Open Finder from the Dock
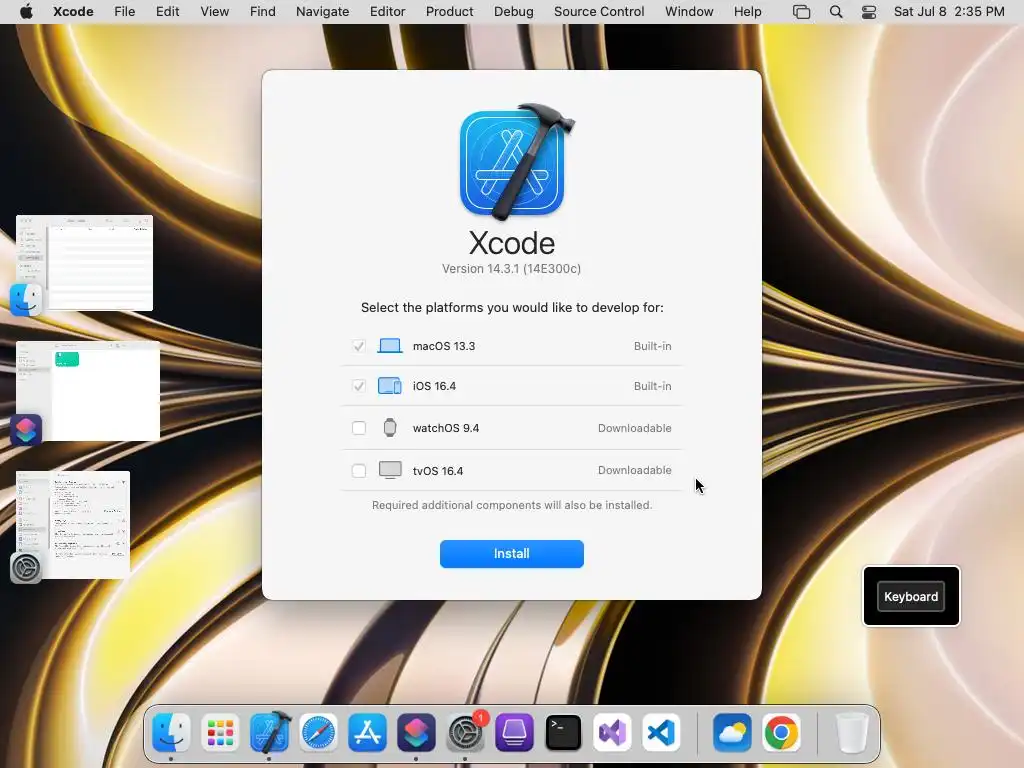 click(x=171, y=732)
